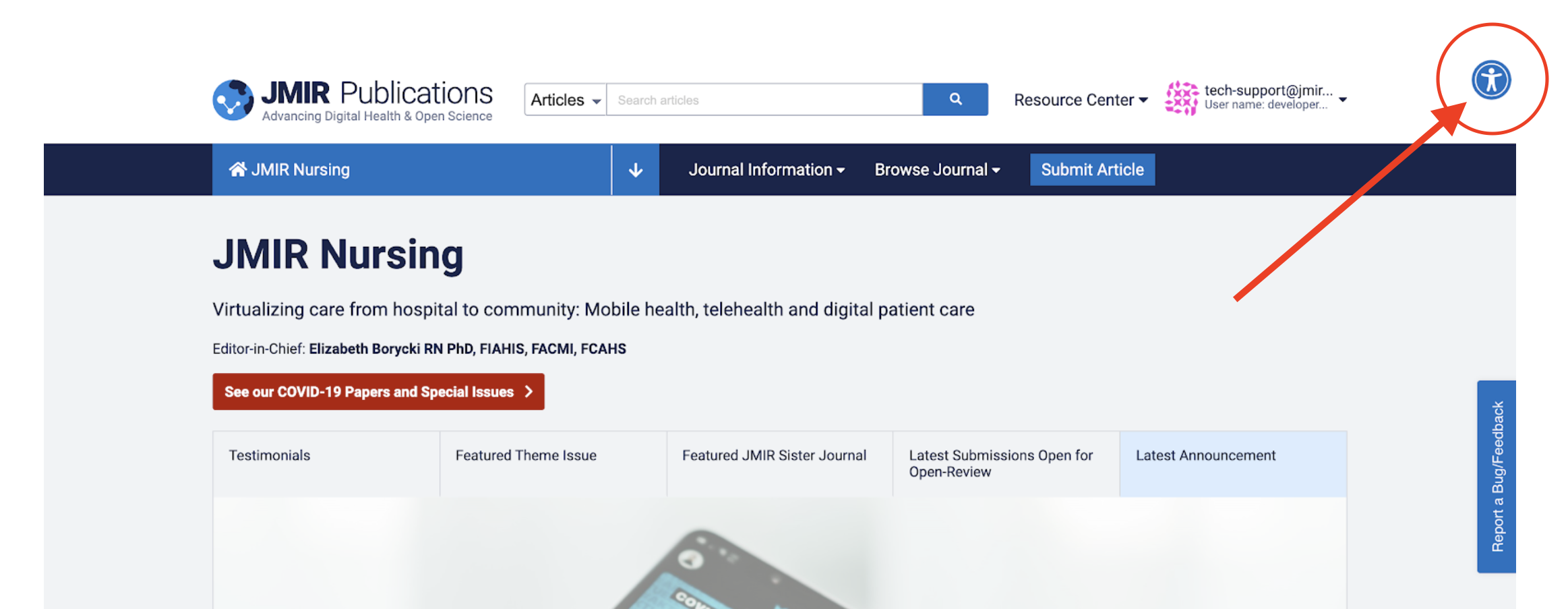The height and width of the screenshot is (609, 1568).
Task: Open the Journal Information menu
Action: point(766,170)
